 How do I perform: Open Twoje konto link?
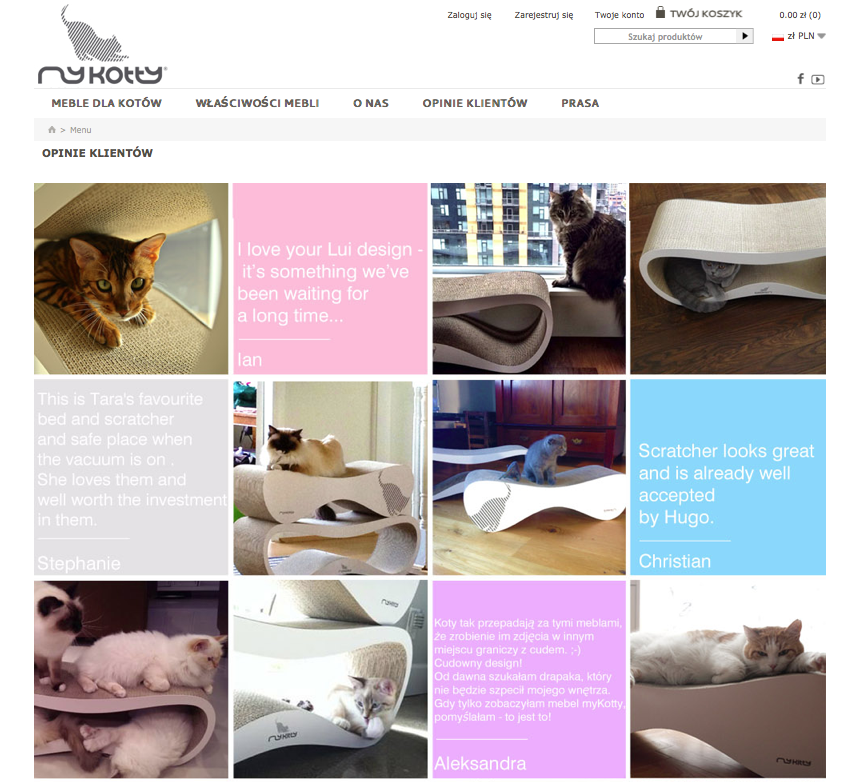619,15
